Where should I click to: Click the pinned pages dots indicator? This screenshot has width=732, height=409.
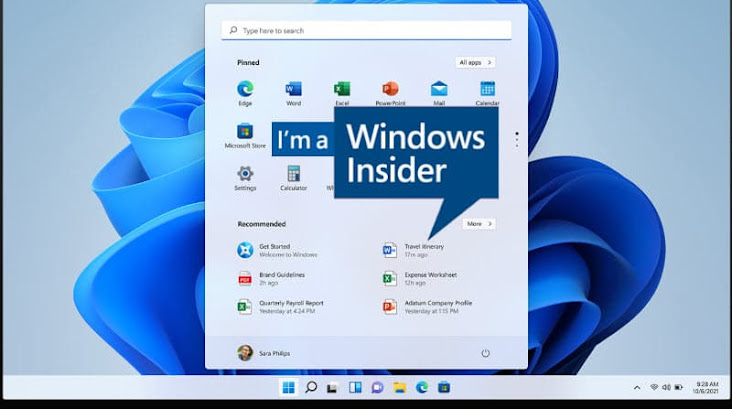click(517, 140)
